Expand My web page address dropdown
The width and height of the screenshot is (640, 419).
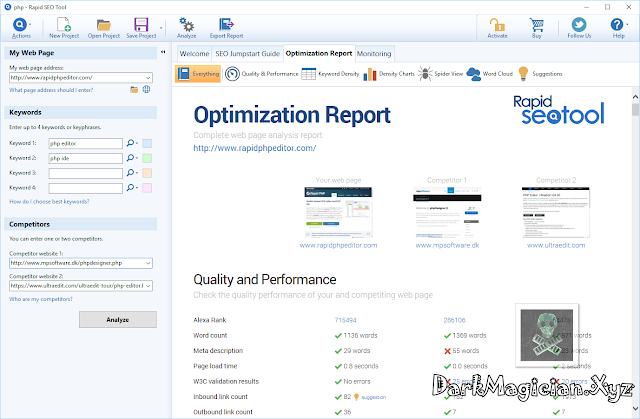click(x=148, y=78)
